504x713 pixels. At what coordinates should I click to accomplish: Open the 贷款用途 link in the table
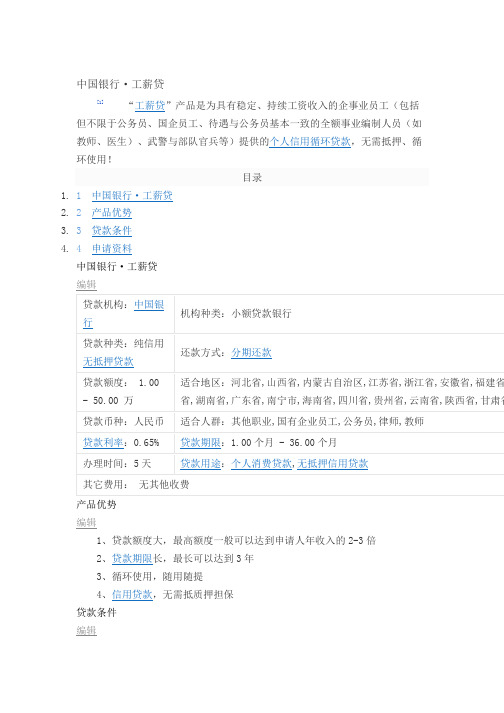(201, 463)
